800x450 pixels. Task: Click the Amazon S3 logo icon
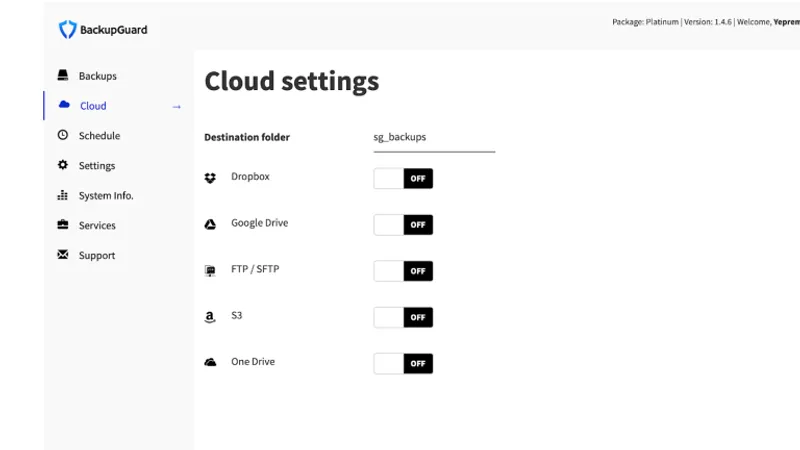point(210,317)
